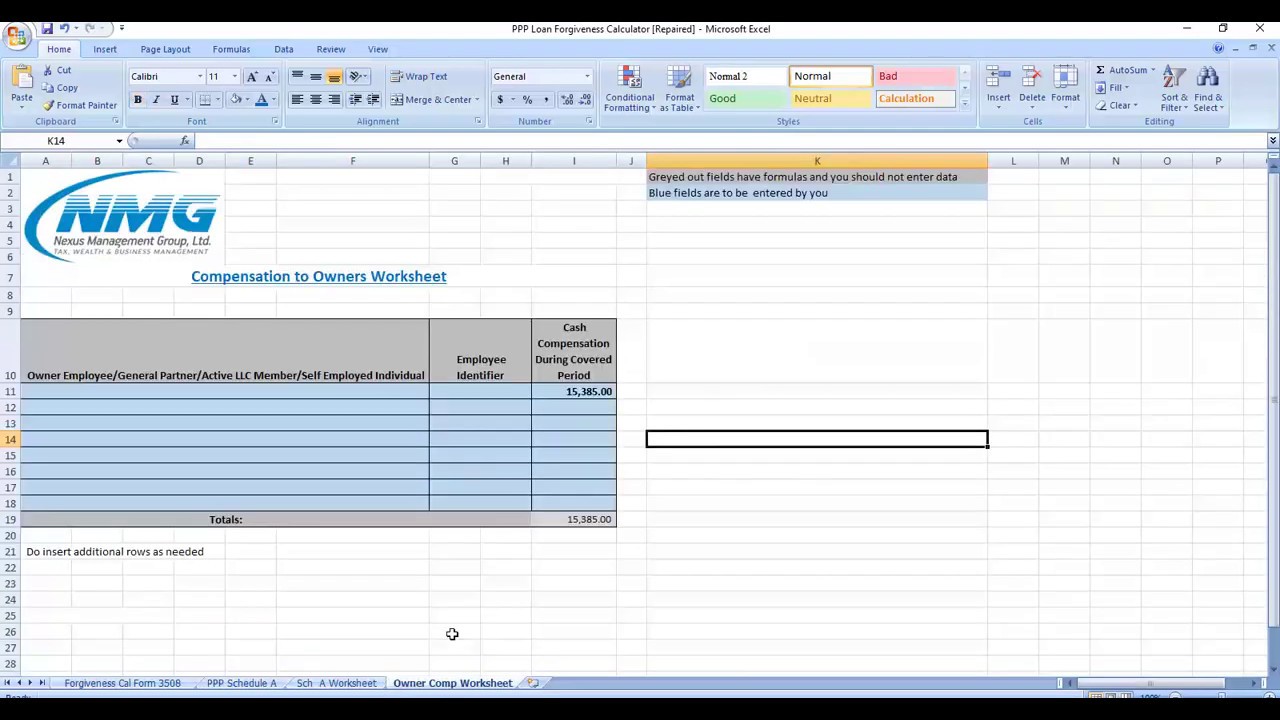Switch to the Insert ribbon tab

(x=105, y=49)
